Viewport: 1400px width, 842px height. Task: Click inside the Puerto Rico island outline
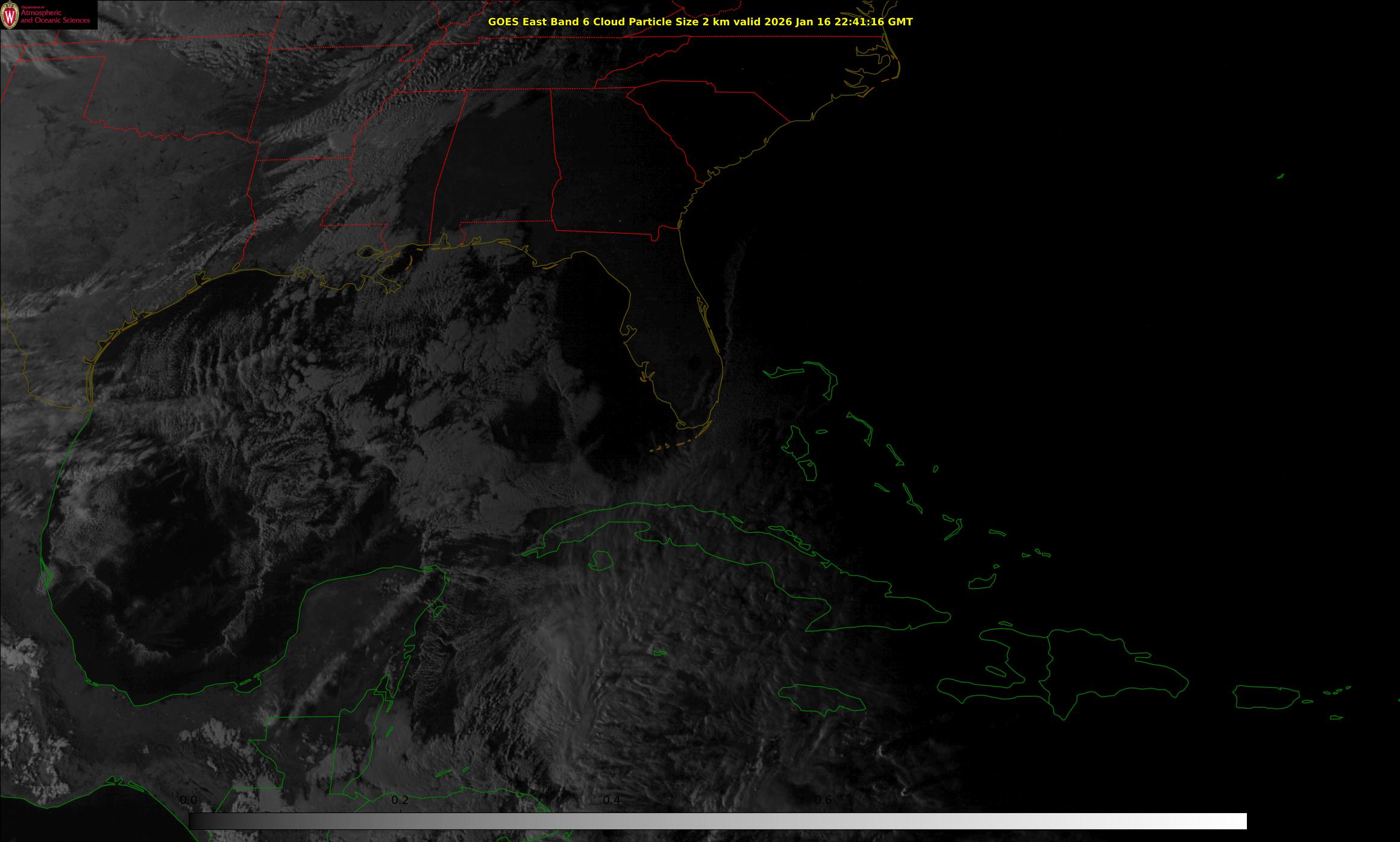click(1266, 697)
